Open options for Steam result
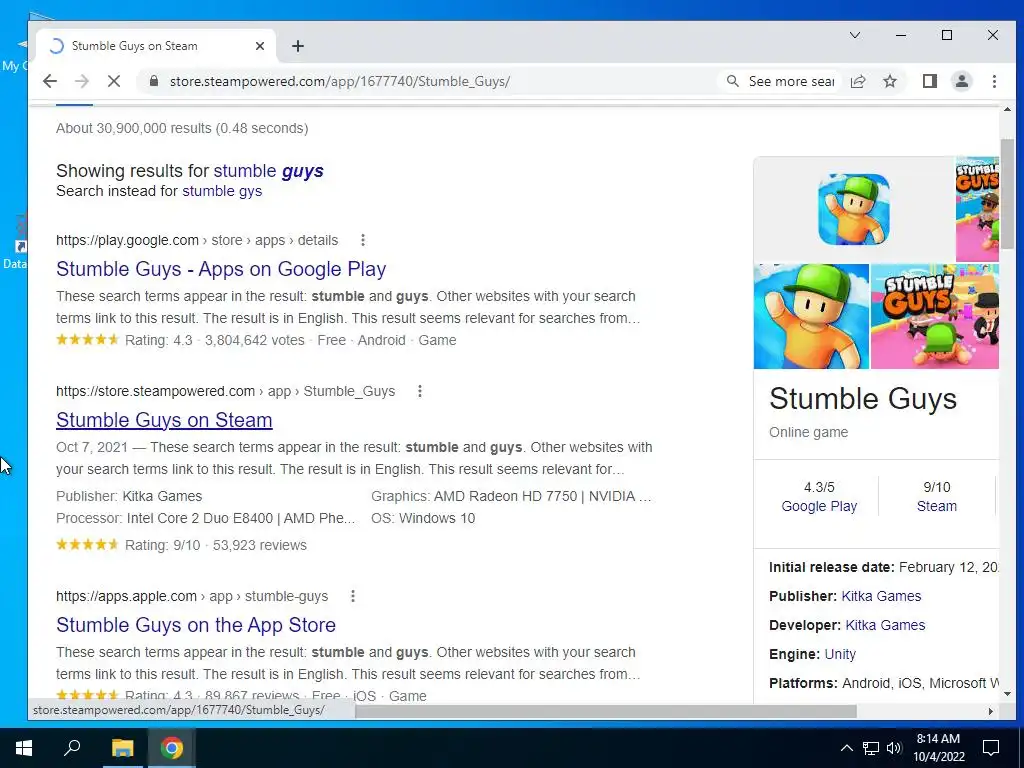1024x768 pixels. [x=419, y=391]
